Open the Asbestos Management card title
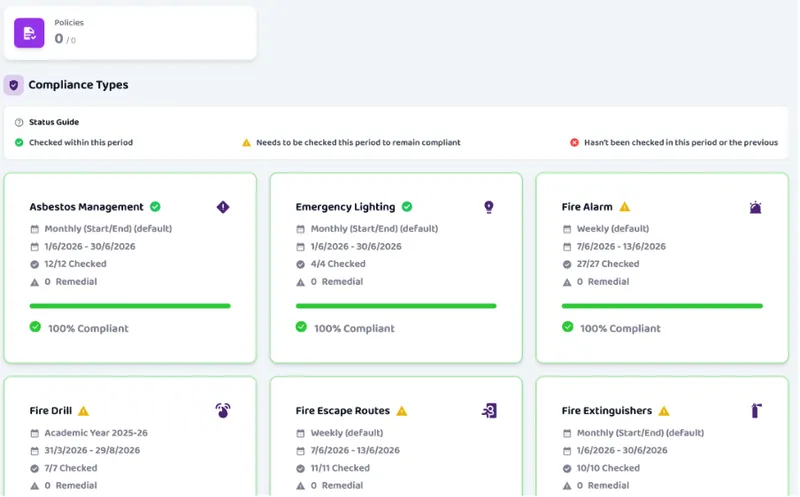Viewport: 800px width, 497px height. point(86,207)
